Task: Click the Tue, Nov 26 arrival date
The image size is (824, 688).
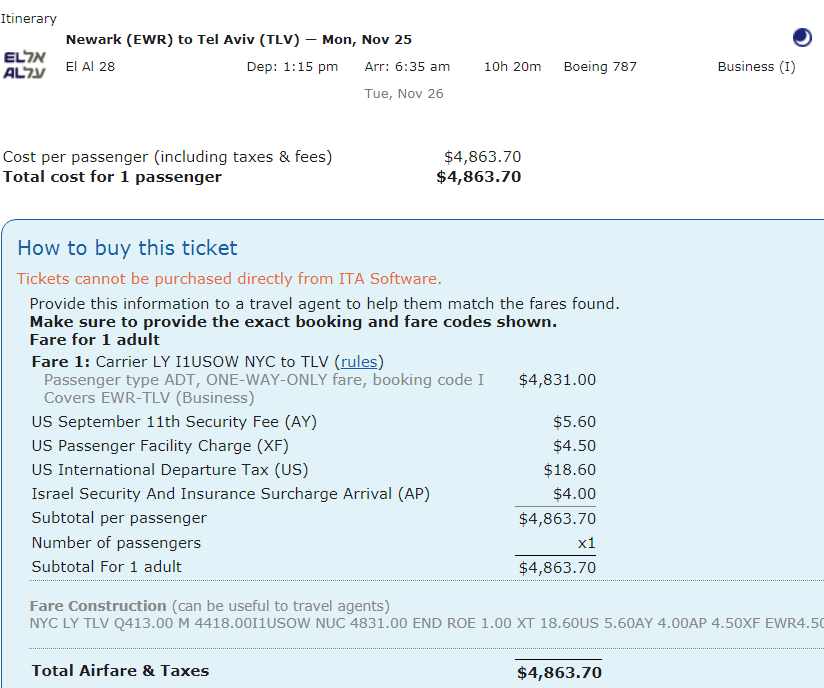Action: point(404,94)
